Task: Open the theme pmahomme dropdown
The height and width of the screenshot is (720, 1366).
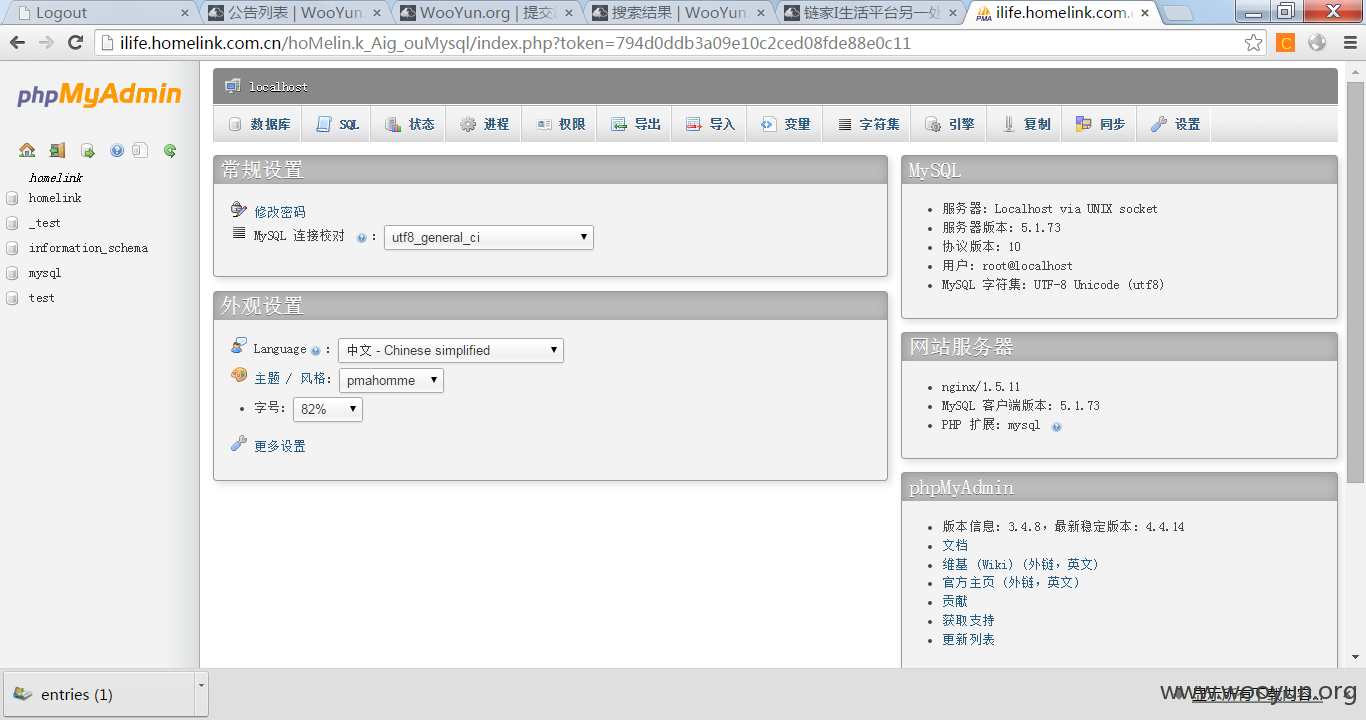Action: click(391, 380)
